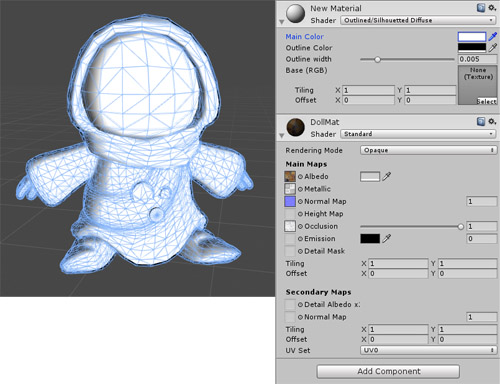Click the Outline Color eyedropper
Viewport: 500px width, 384px height.
[x=493, y=48]
